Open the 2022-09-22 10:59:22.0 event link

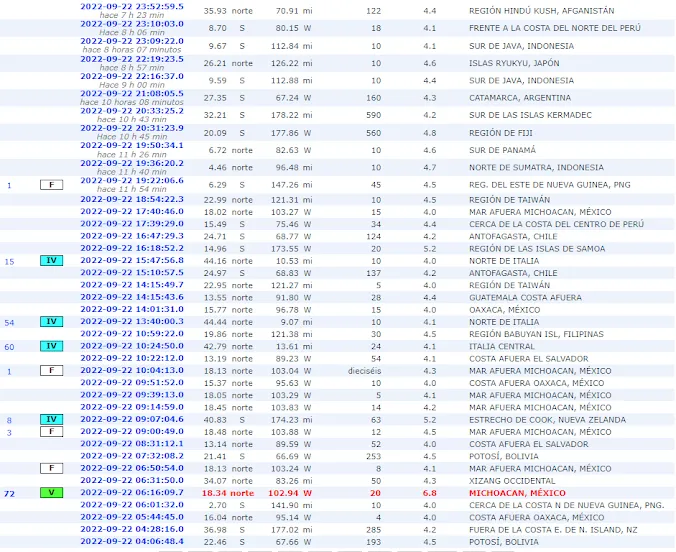click(x=132, y=334)
